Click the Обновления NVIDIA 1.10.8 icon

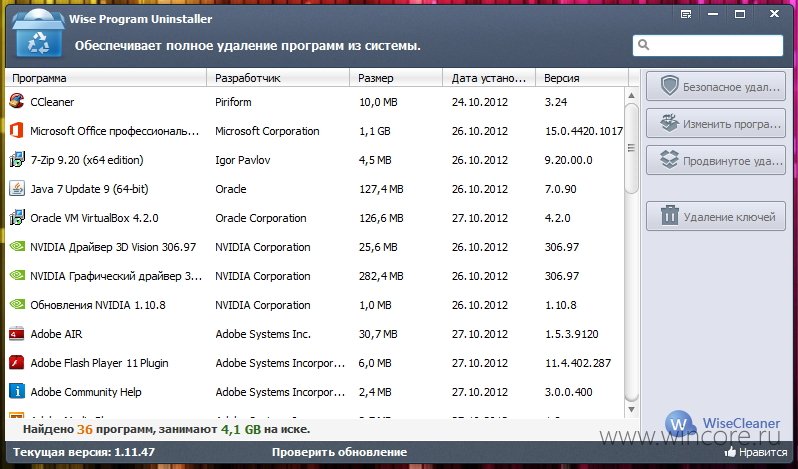pos(17,305)
